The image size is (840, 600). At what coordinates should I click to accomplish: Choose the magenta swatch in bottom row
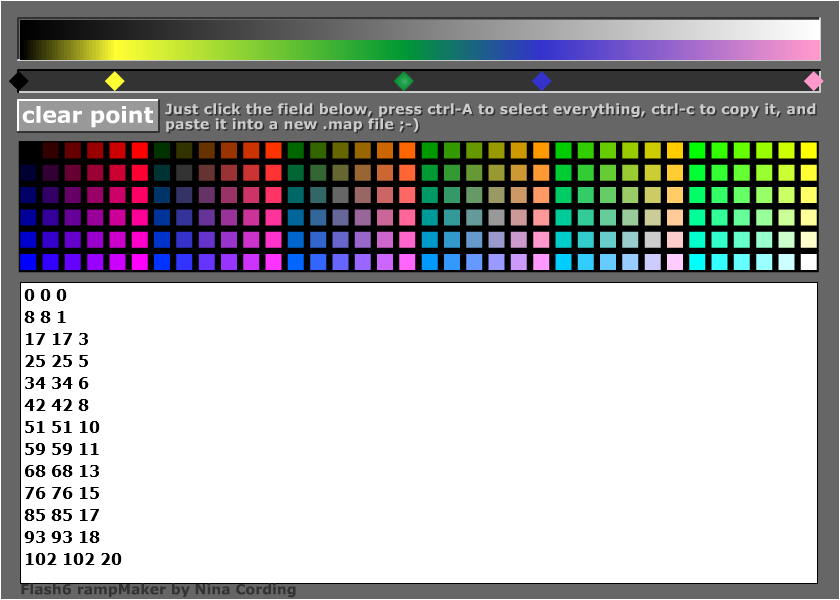coord(140,262)
